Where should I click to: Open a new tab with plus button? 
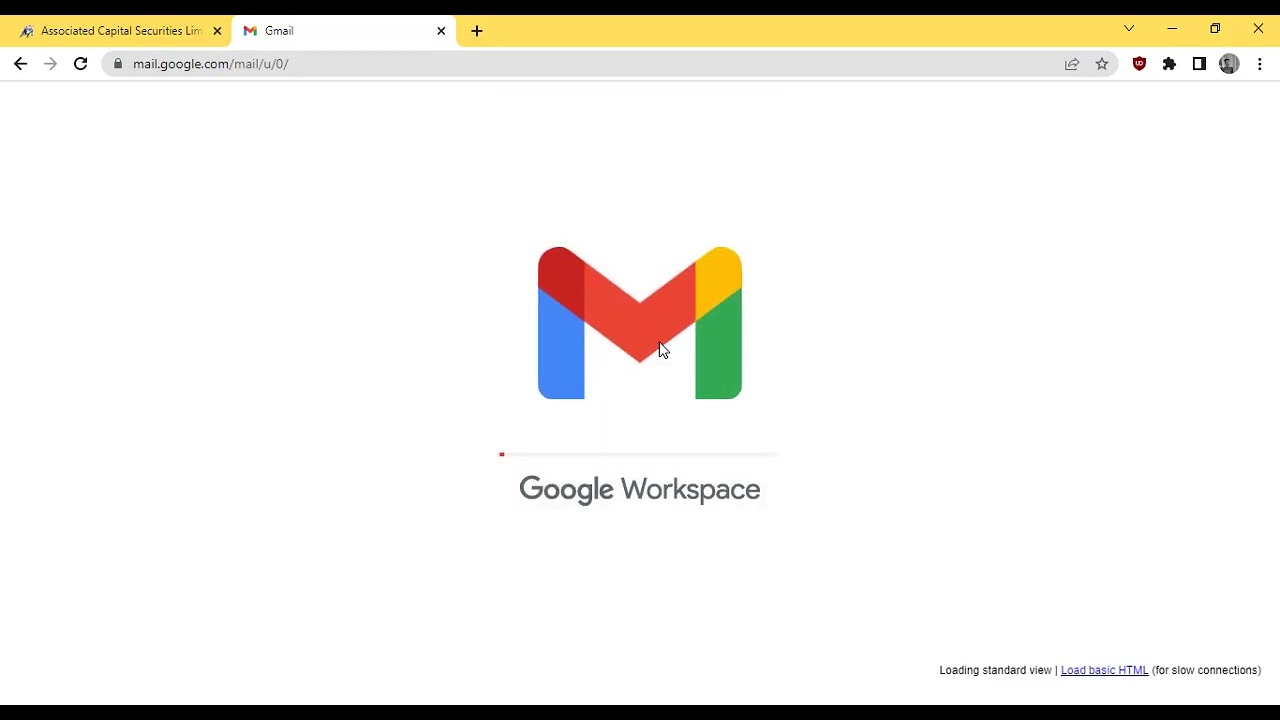pyautogui.click(x=477, y=31)
